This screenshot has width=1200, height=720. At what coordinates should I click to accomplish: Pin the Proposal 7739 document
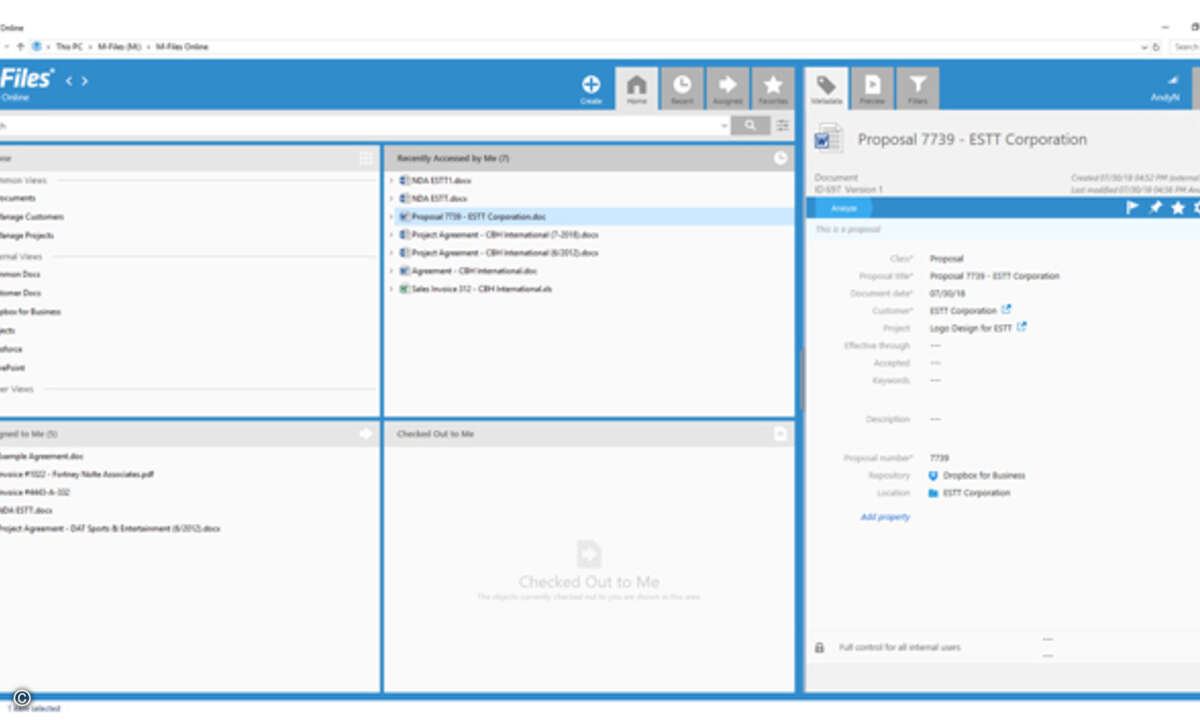point(1156,208)
